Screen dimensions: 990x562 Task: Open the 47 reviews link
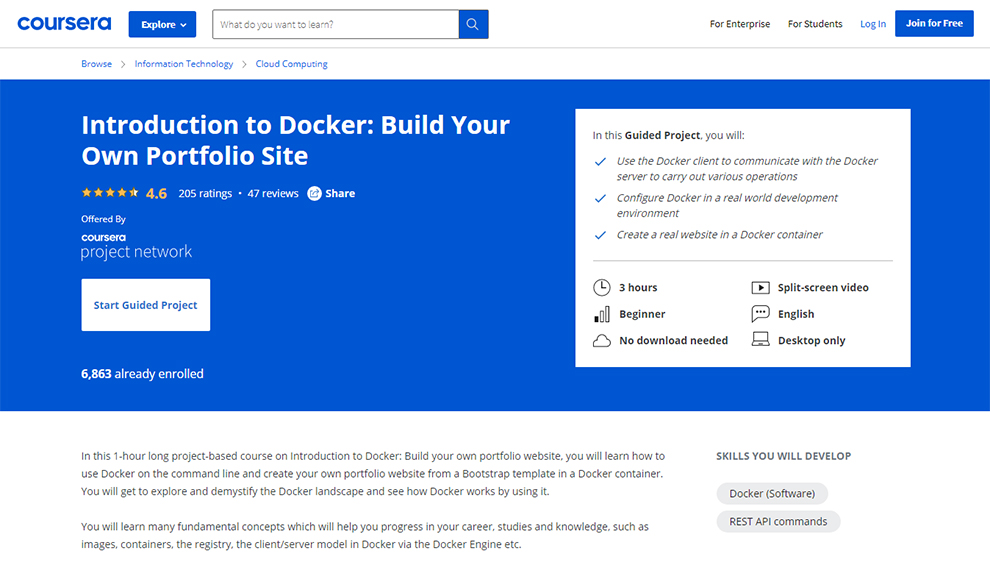point(273,193)
